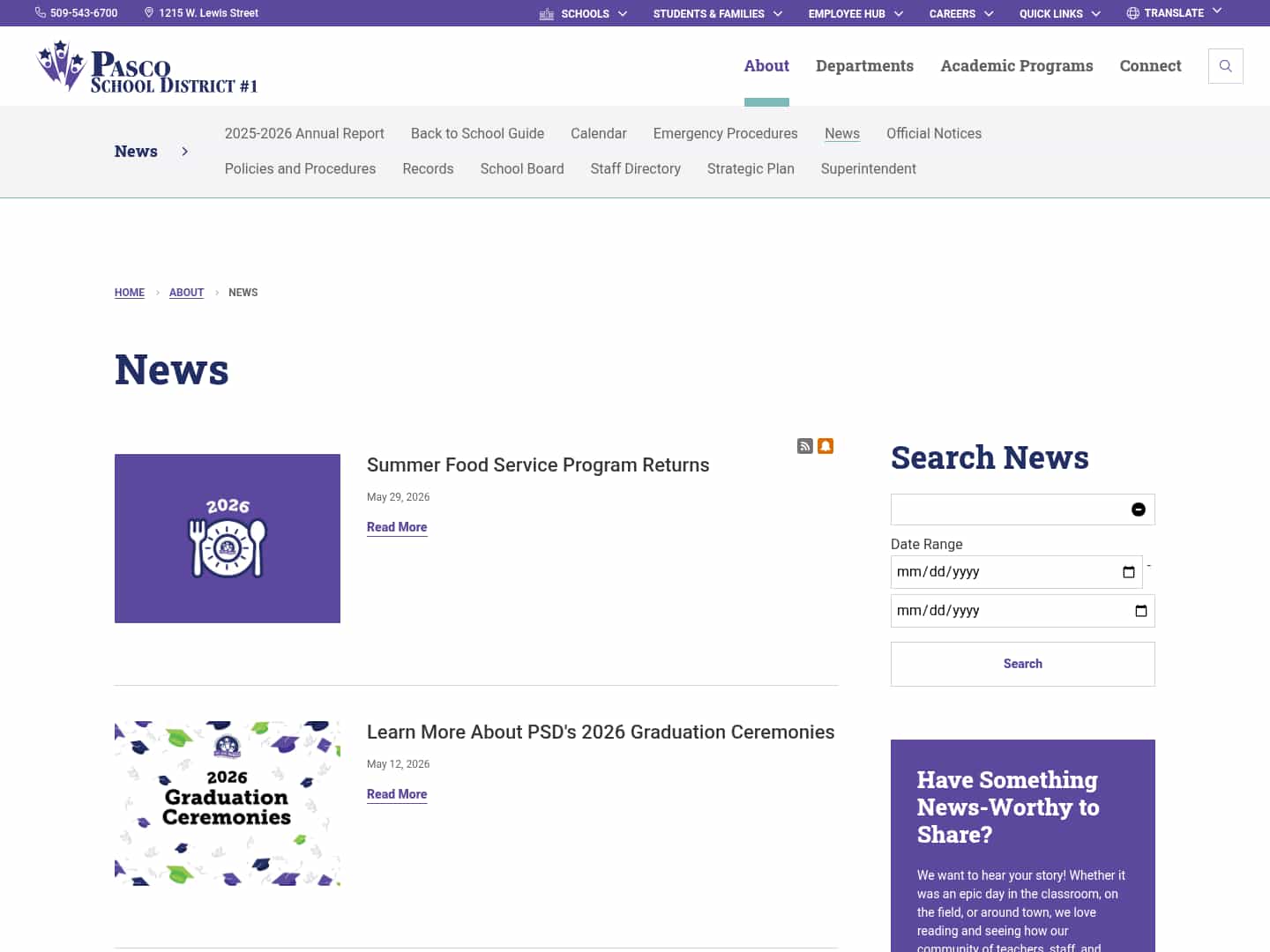Open the Strategic Plan page
1270x952 pixels.
pos(751,169)
